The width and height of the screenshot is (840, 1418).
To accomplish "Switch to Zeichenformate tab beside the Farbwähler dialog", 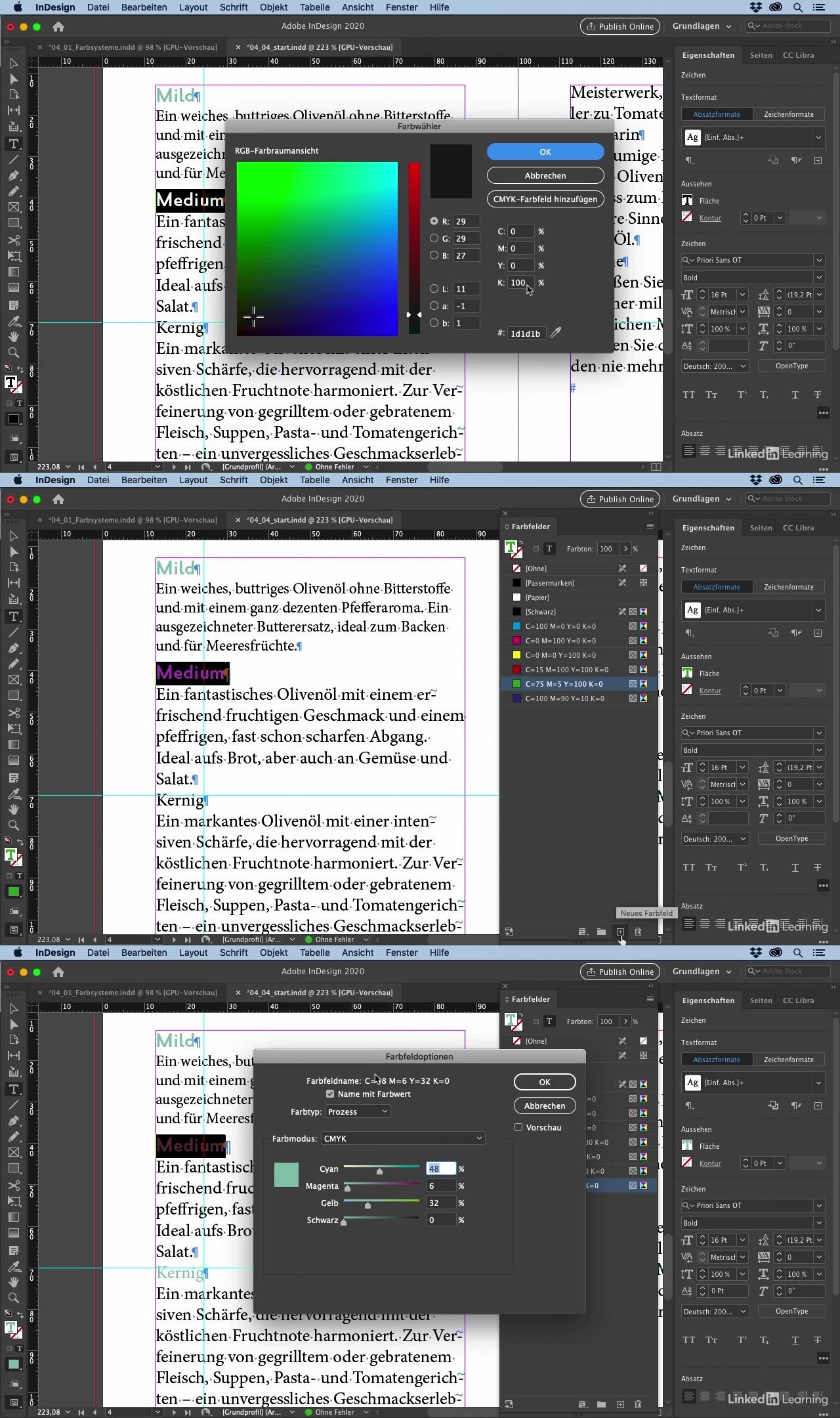I will pyautogui.click(x=788, y=114).
